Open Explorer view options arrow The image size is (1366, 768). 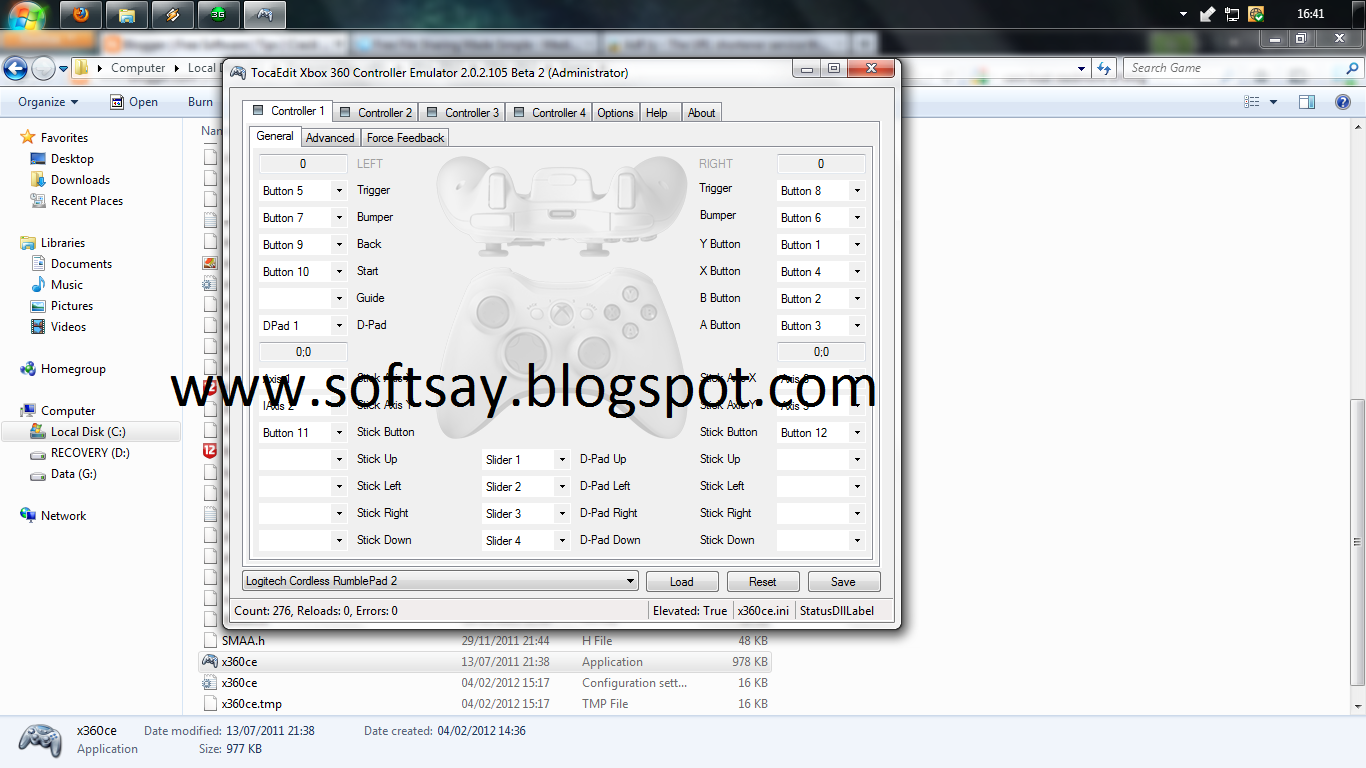[x=1273, y=102]
